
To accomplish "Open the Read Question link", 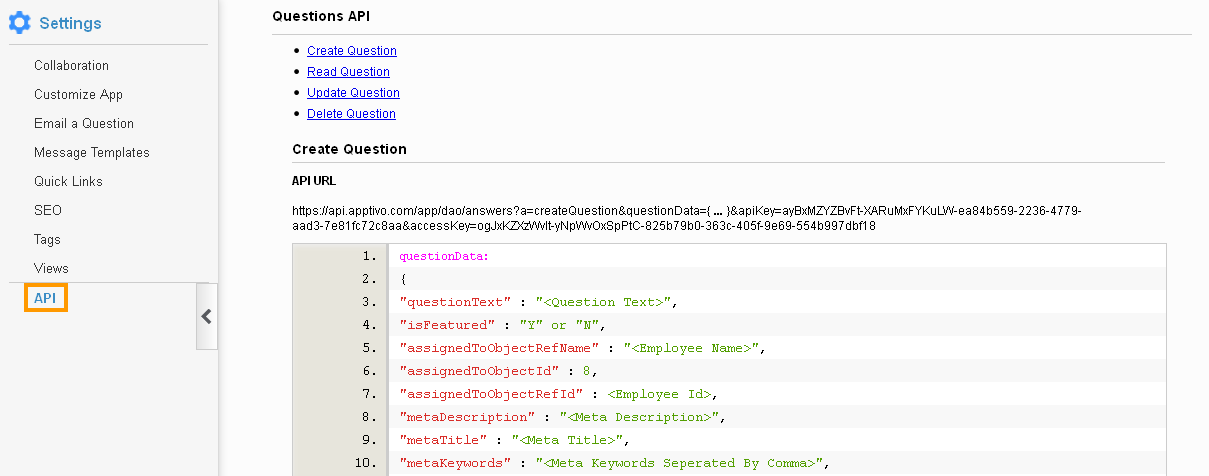I will click(x=348, y=72).
